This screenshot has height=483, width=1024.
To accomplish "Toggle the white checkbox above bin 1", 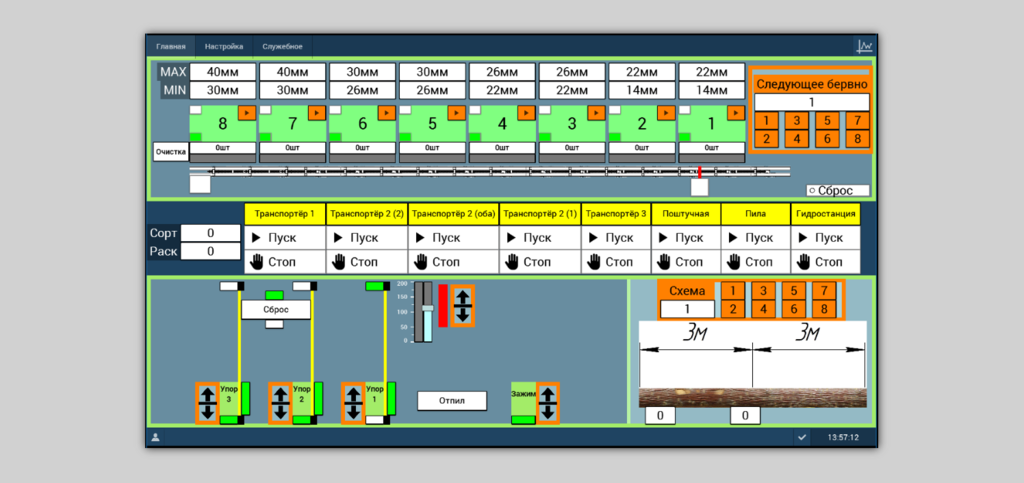I will (x=684, y=110).
